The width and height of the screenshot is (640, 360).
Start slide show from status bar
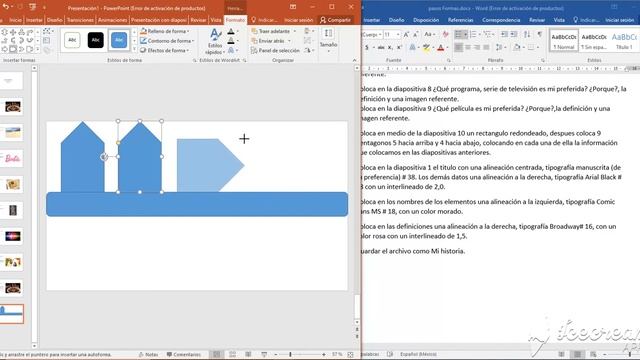point(264,354)
